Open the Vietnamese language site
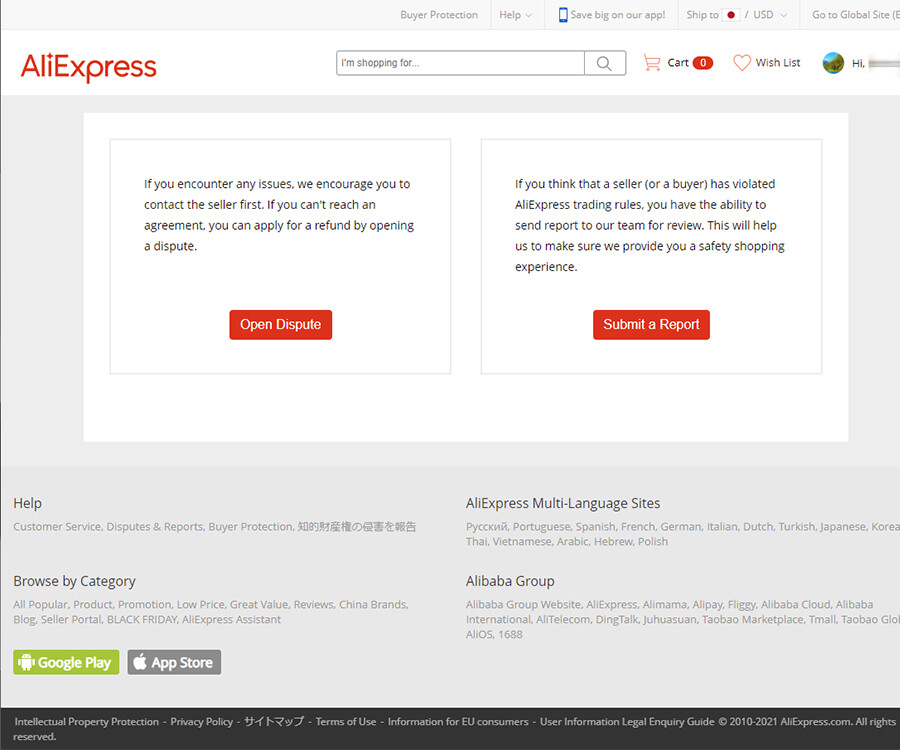Screen dimensions: 900x750 click(x=522, y=542)
